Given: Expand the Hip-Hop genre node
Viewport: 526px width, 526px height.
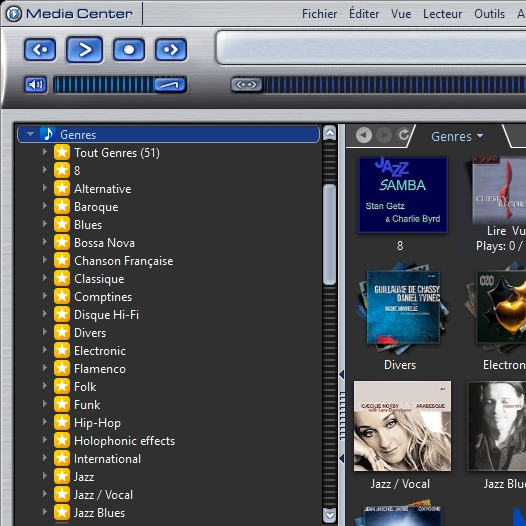Looking at the screenshot, I should (x=45, y=422).
